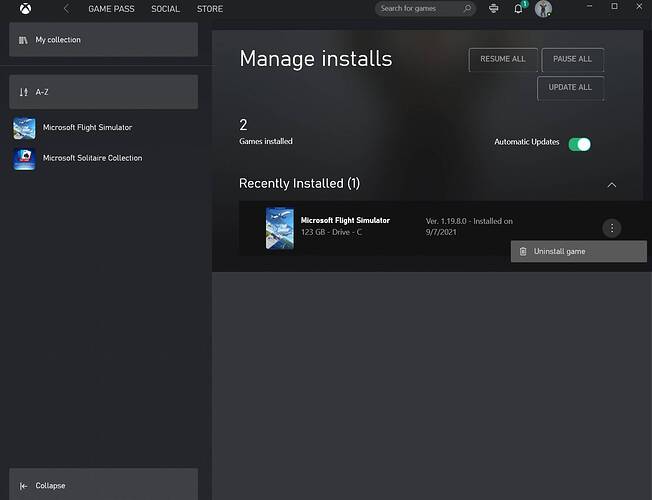
Task: Collapse the sidebar panel
Action: point(104,485)
